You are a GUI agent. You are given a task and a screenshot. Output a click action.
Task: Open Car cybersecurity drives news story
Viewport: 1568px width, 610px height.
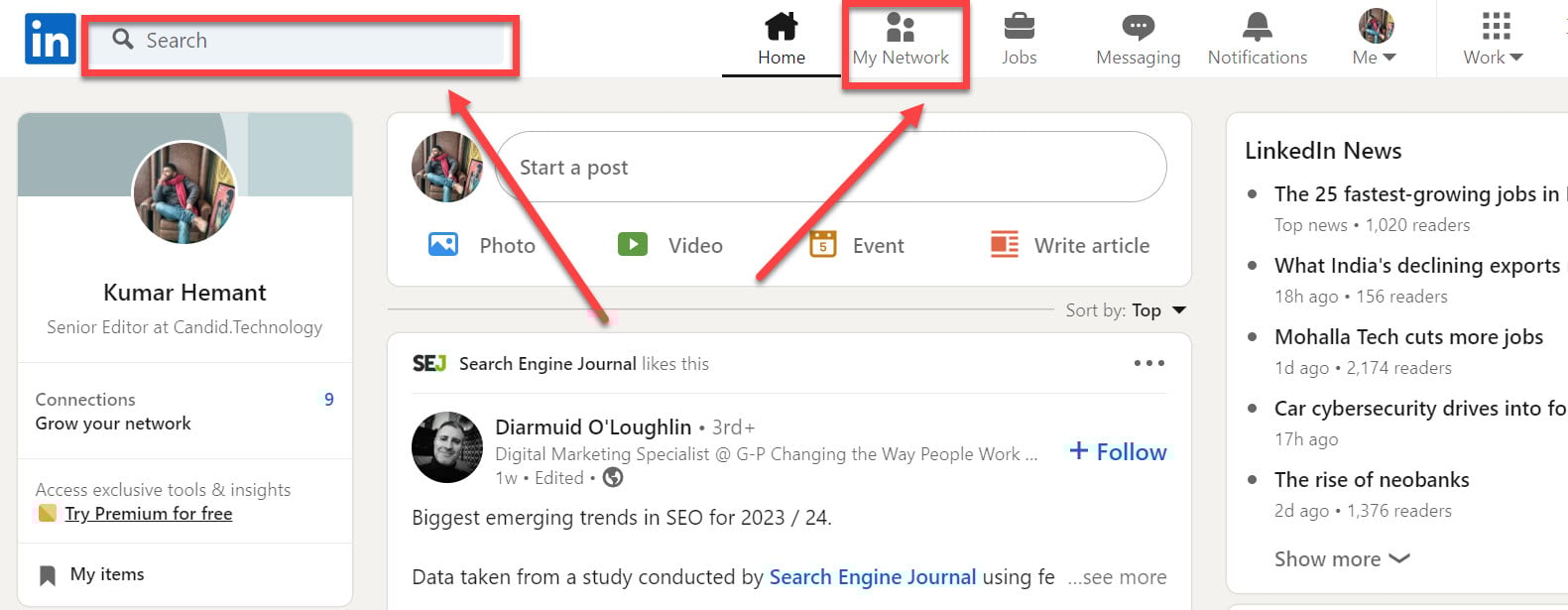click(x=1420, y=409)
